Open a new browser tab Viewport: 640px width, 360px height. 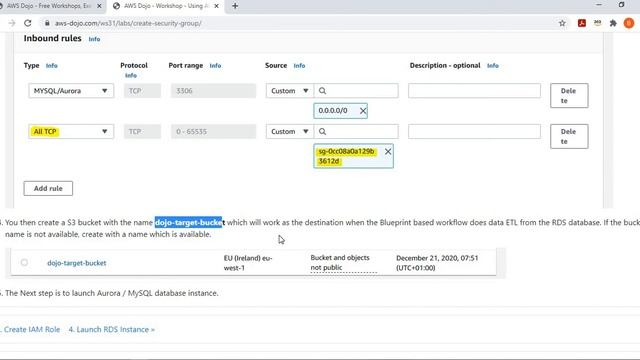(235, 6)
